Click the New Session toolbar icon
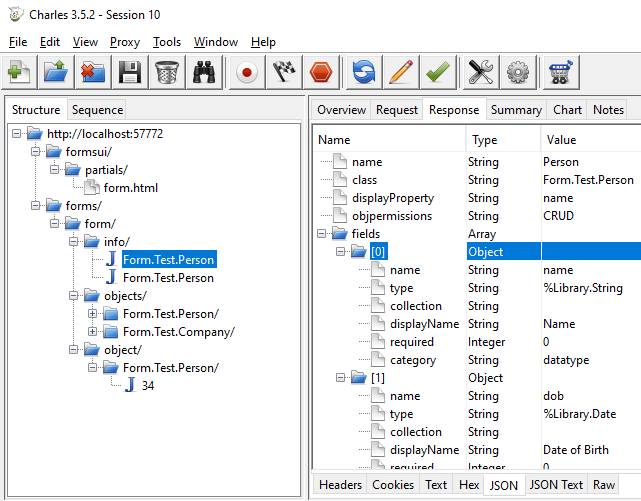The image size is (641, 501). [21, 73]
